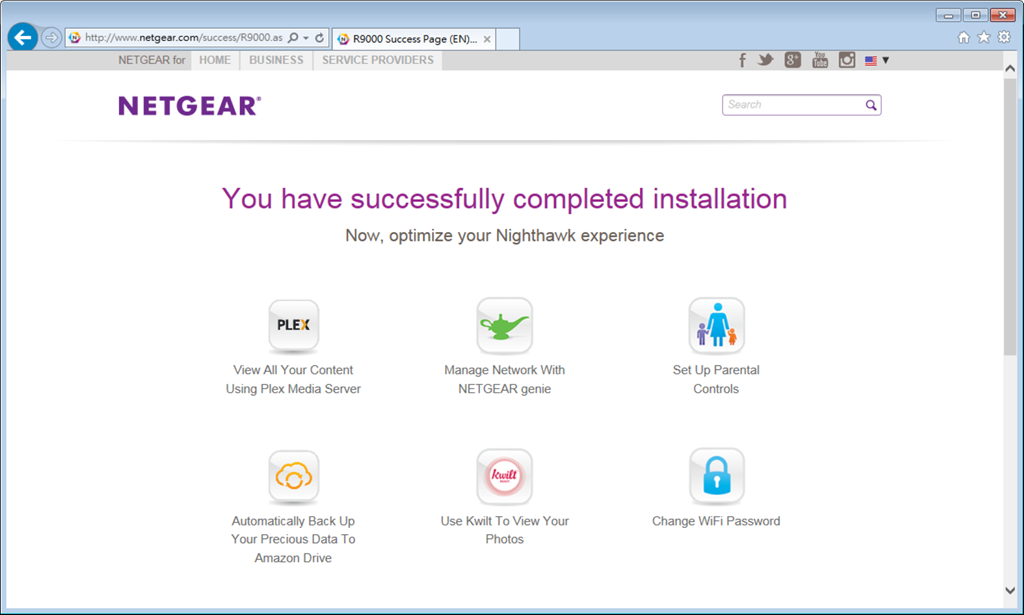Follow 'Manage Network With NETGEAR genie' link
1024x615 pixels.
504,379
